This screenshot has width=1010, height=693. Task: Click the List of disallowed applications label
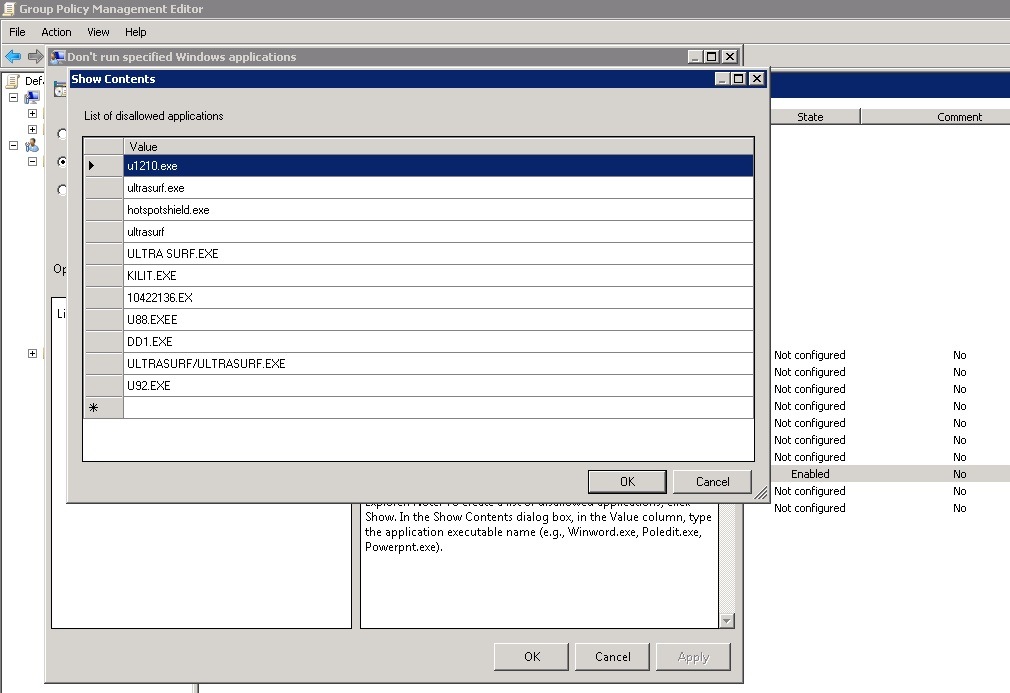pyautogui.click(x=153, y=116)
